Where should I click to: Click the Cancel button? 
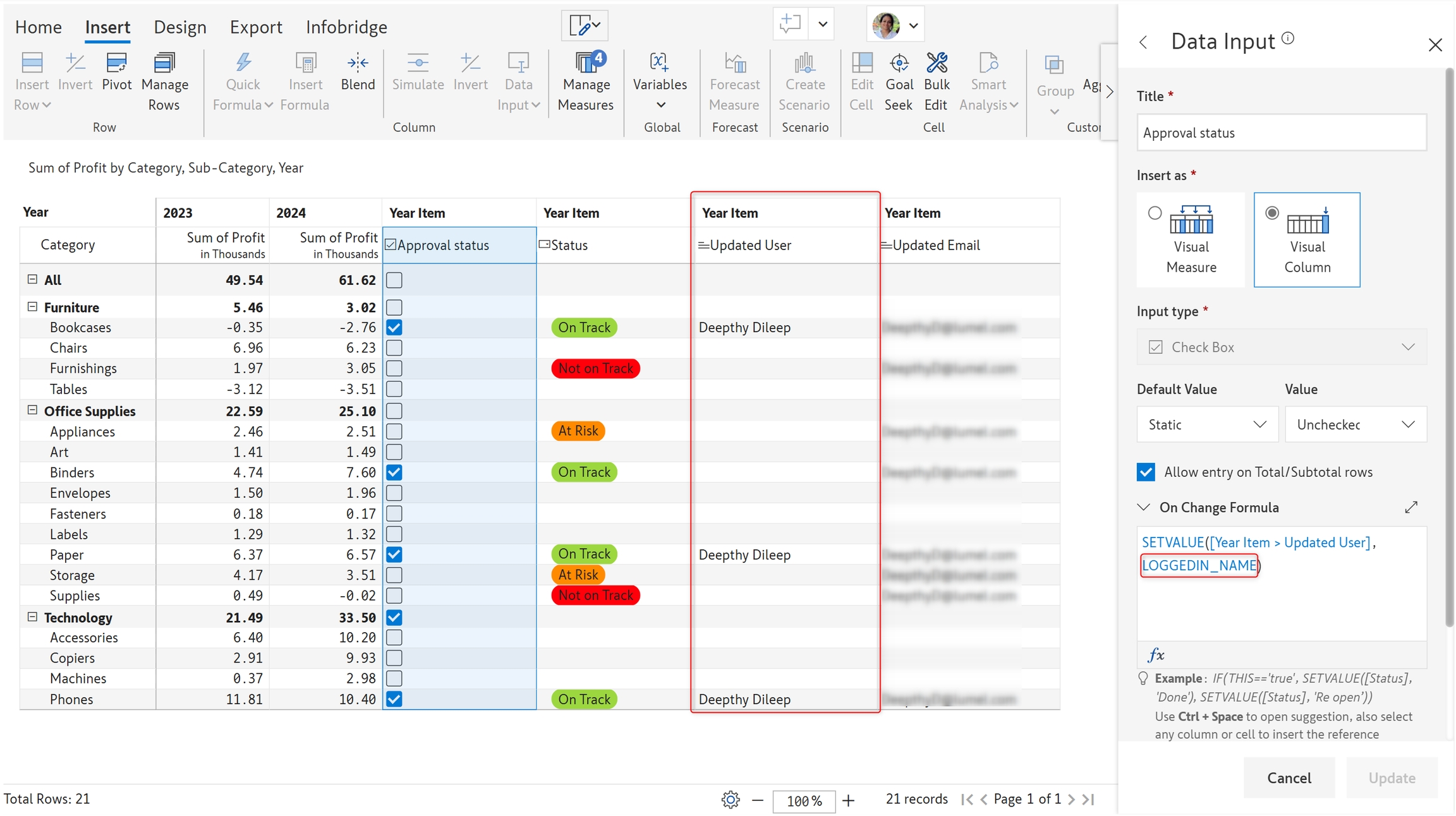pos(1289,777)
